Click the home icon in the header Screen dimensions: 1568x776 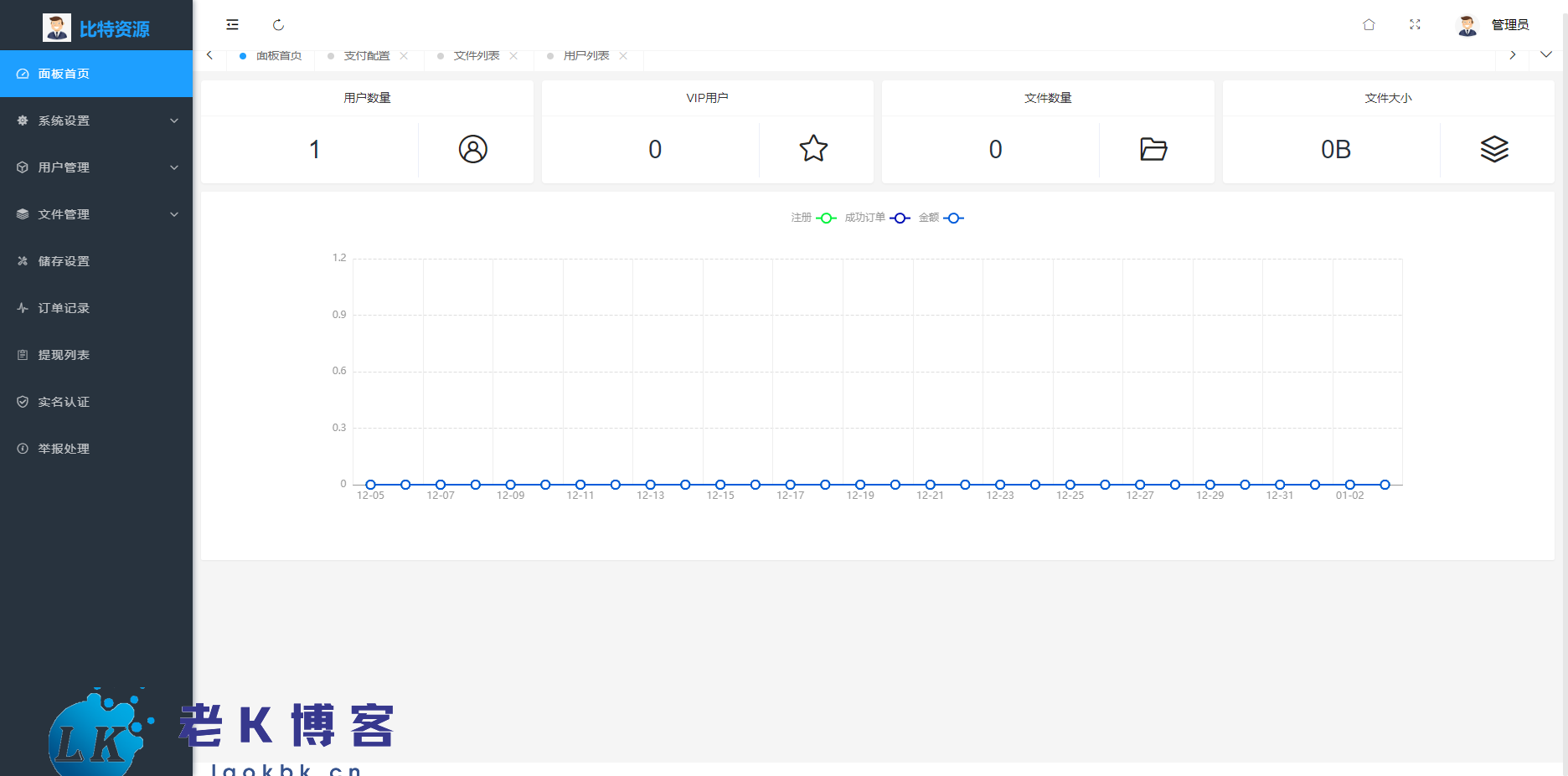(x=1369, y=25)
